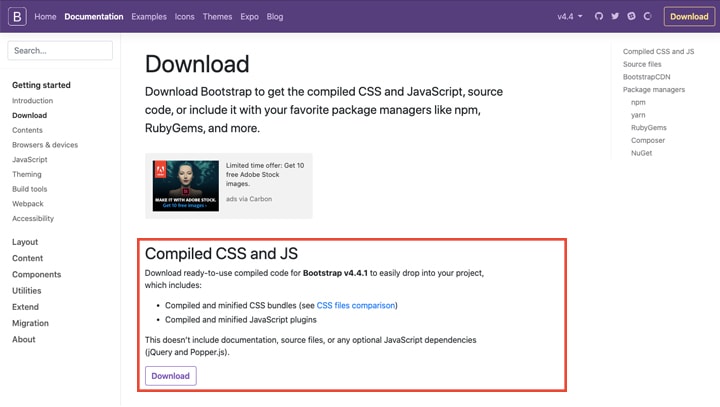This screenshot has width=720, height=407.
Task: Open Contents in sidebar
Action: tap(27, 130)
